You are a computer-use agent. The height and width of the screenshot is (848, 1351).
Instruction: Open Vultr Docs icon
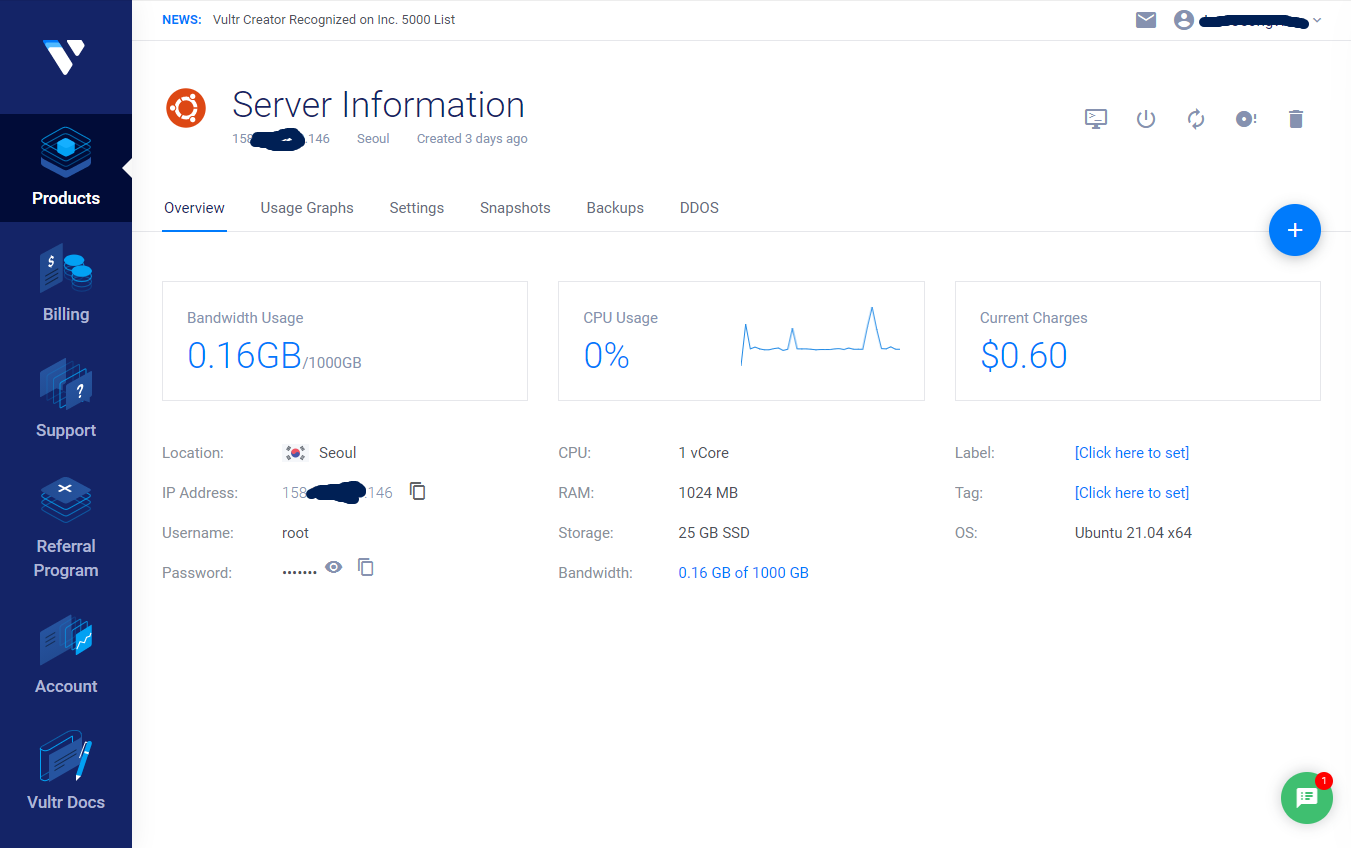[66, 757]
